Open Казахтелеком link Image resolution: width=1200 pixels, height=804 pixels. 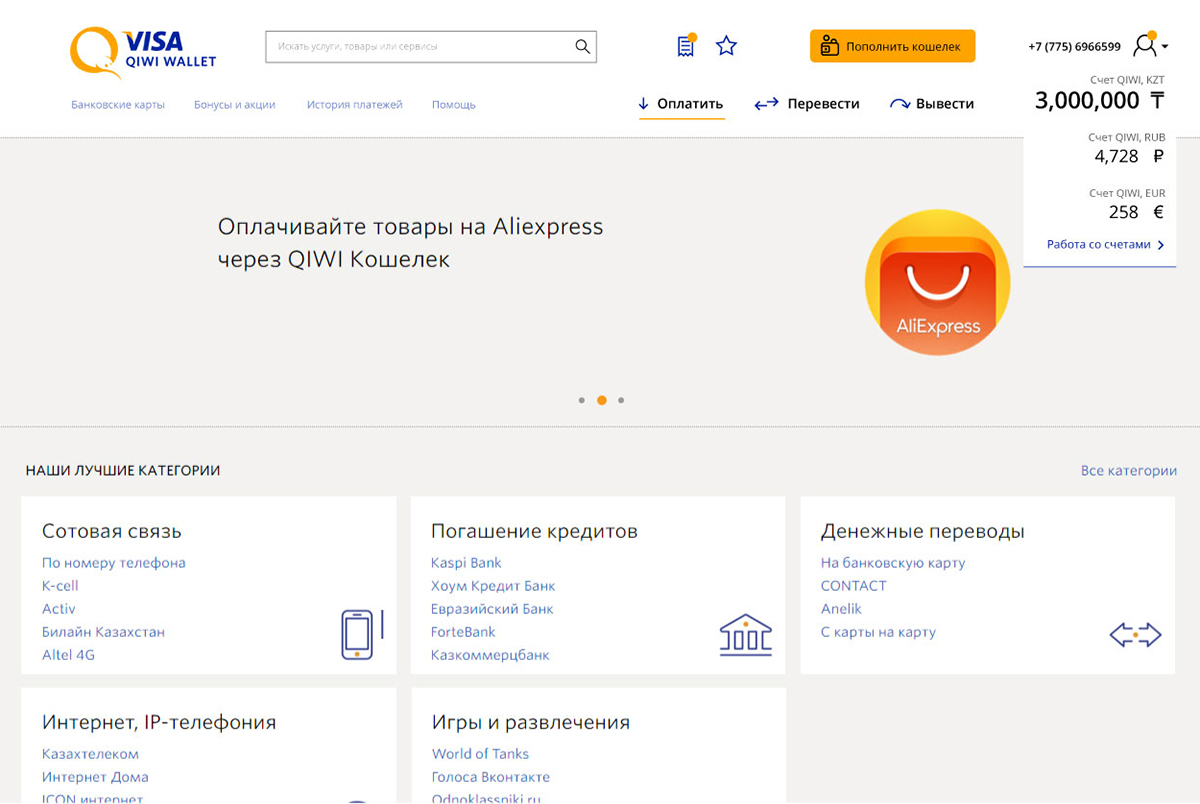[90, 754]
